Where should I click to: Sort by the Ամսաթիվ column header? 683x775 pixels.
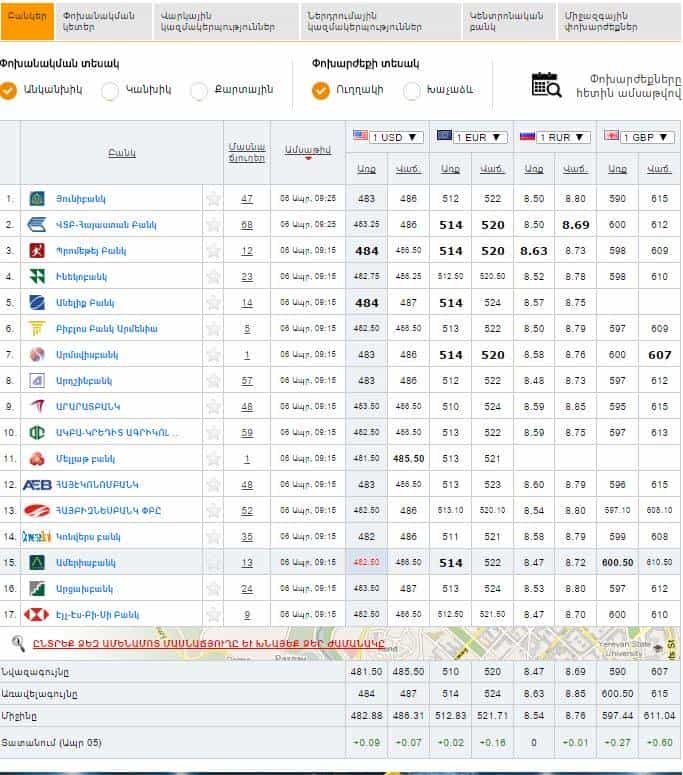(x=307, y=149)
